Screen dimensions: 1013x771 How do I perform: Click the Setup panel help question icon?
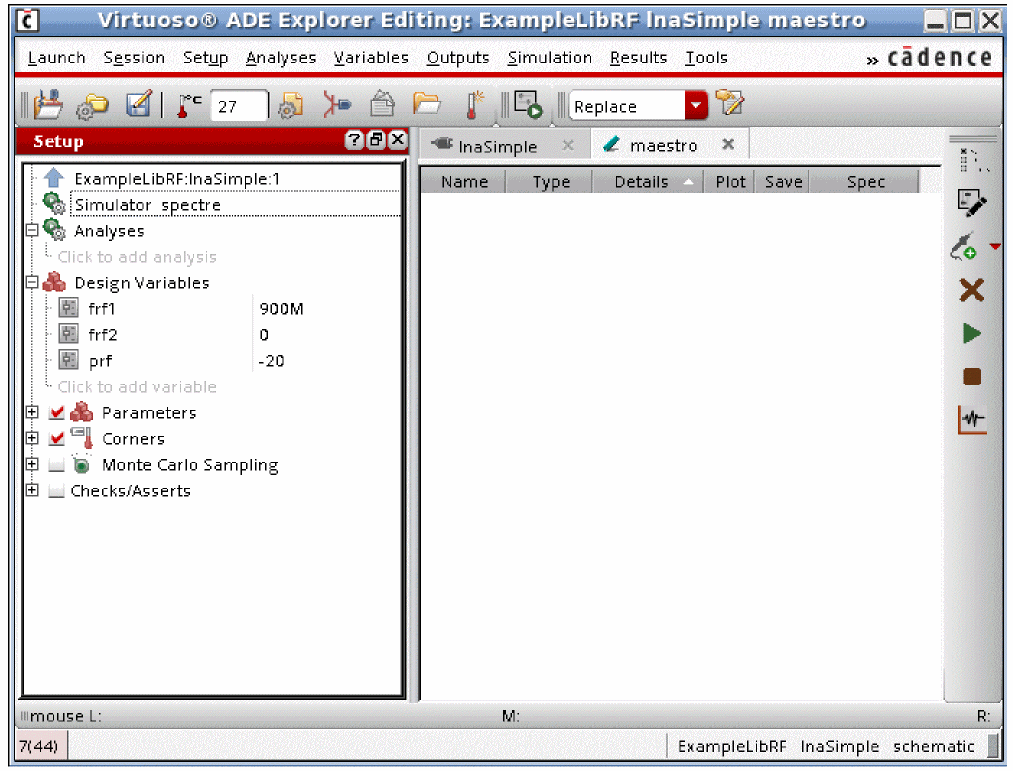(x=353, y=140)
